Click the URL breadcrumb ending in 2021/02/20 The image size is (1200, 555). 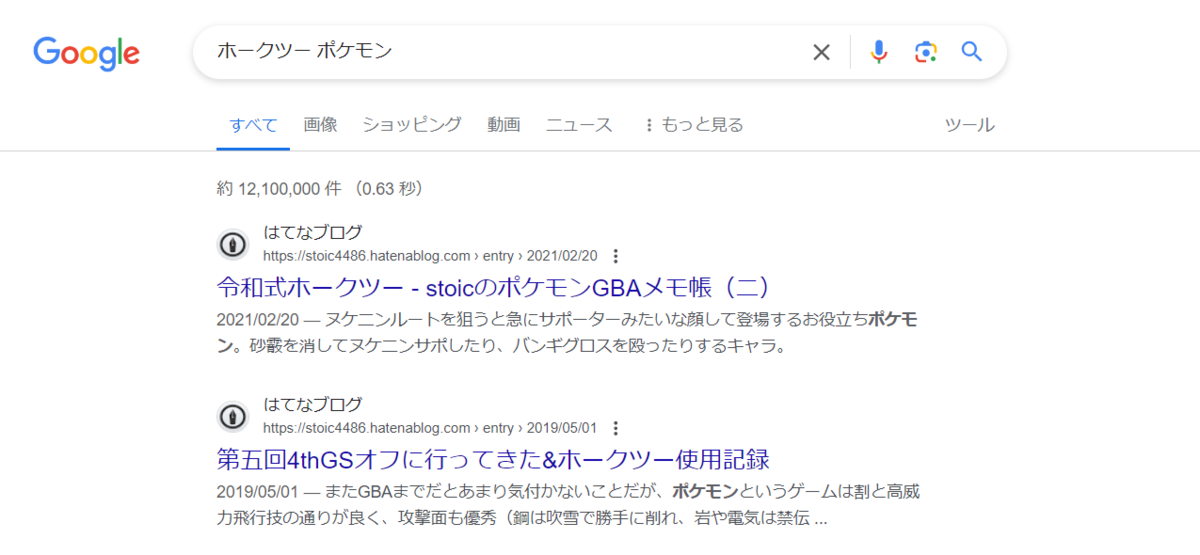pyautogui.click(x=430, y=256)
